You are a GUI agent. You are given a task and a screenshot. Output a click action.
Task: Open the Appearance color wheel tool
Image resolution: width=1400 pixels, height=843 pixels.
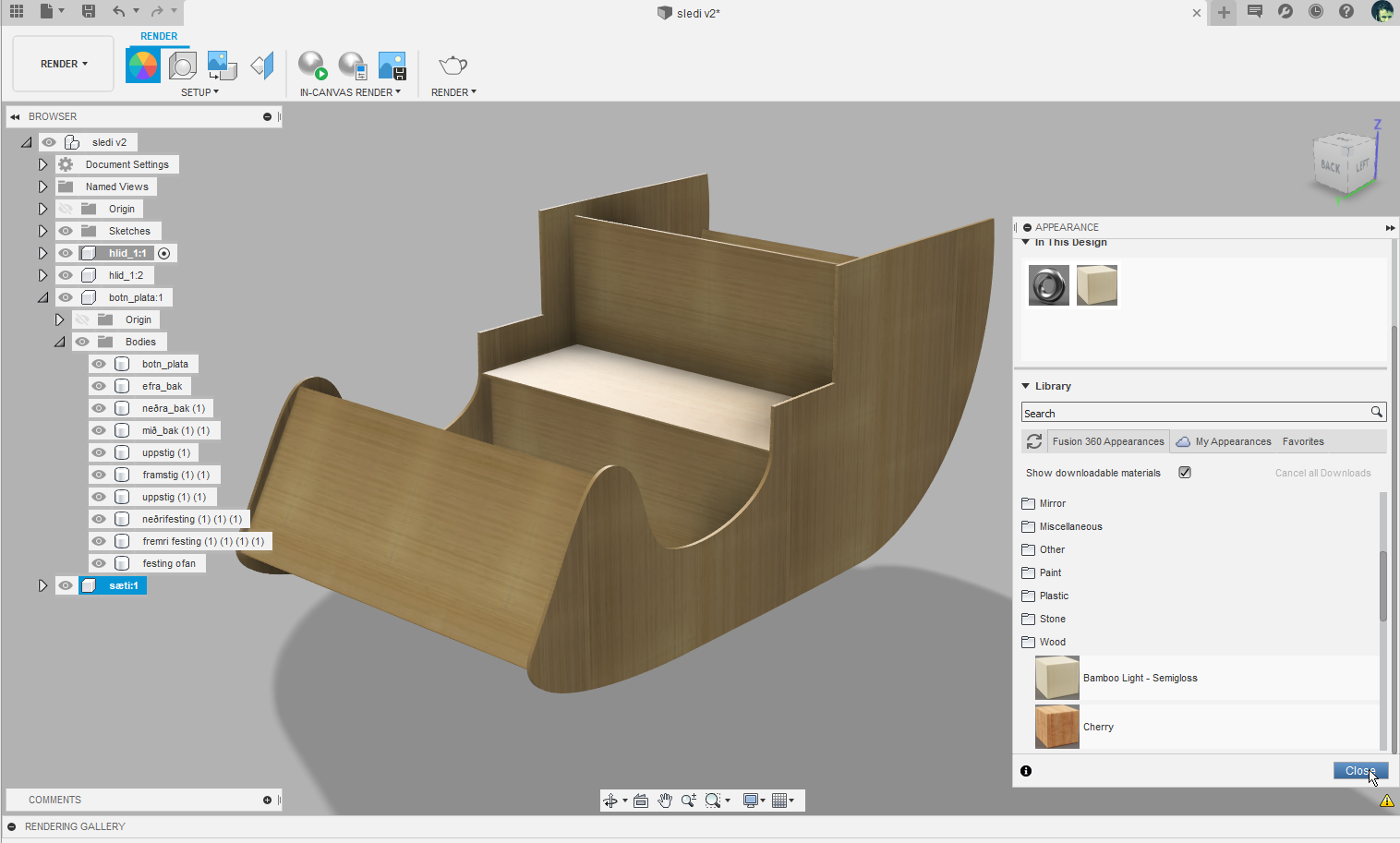click(143, 66)
